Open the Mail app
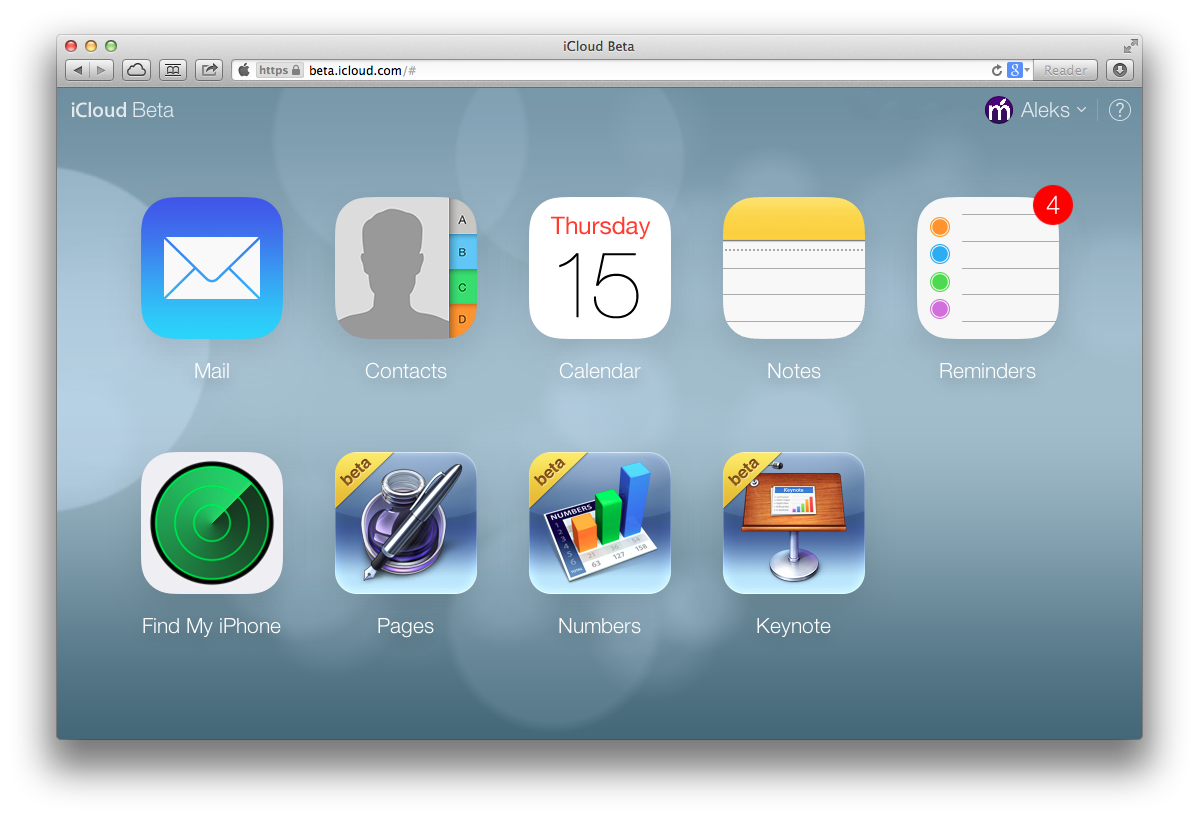 click(x=211, y=268)
